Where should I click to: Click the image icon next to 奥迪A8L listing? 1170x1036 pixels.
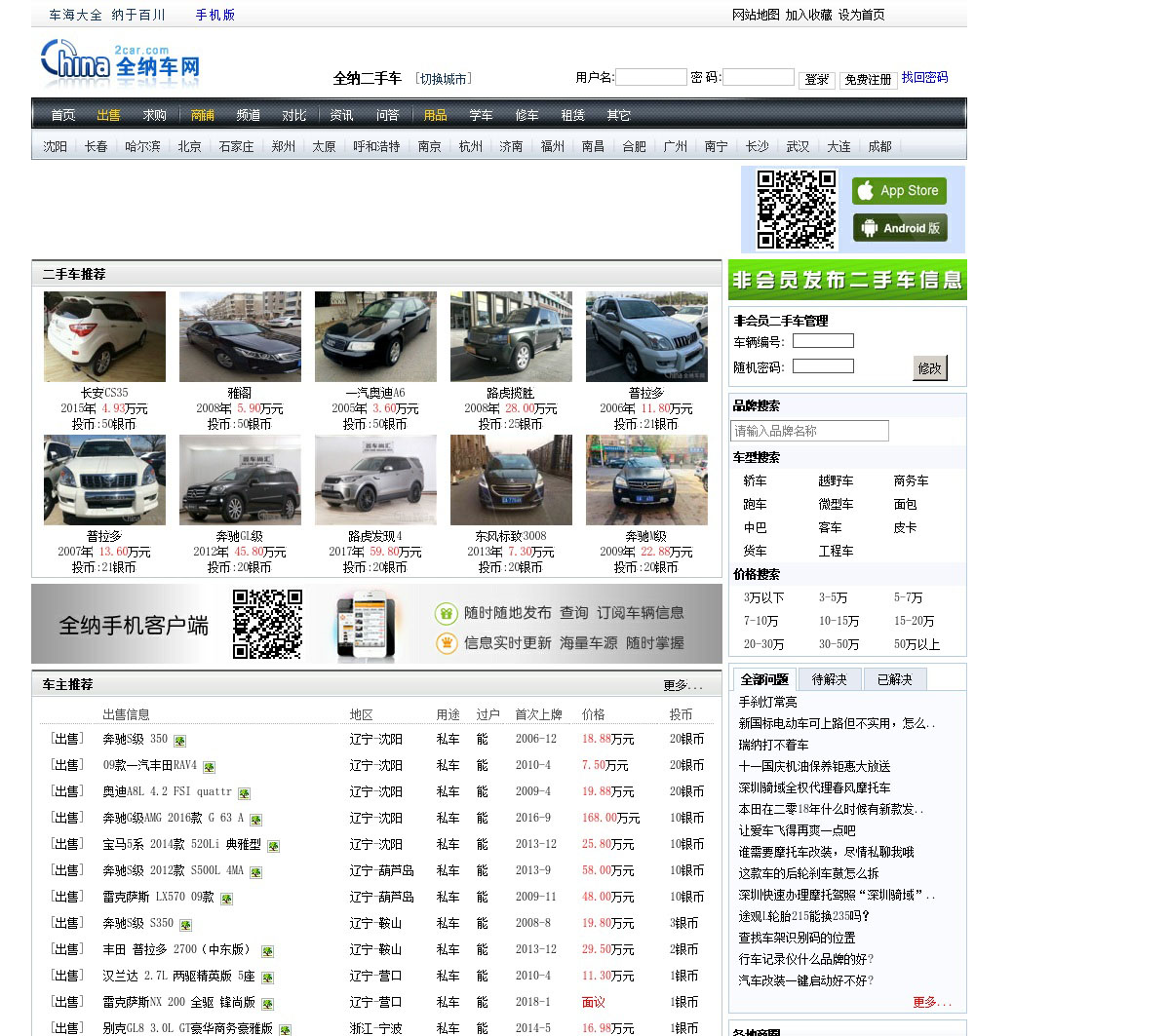pyautogui.click(x=244, y=793)
